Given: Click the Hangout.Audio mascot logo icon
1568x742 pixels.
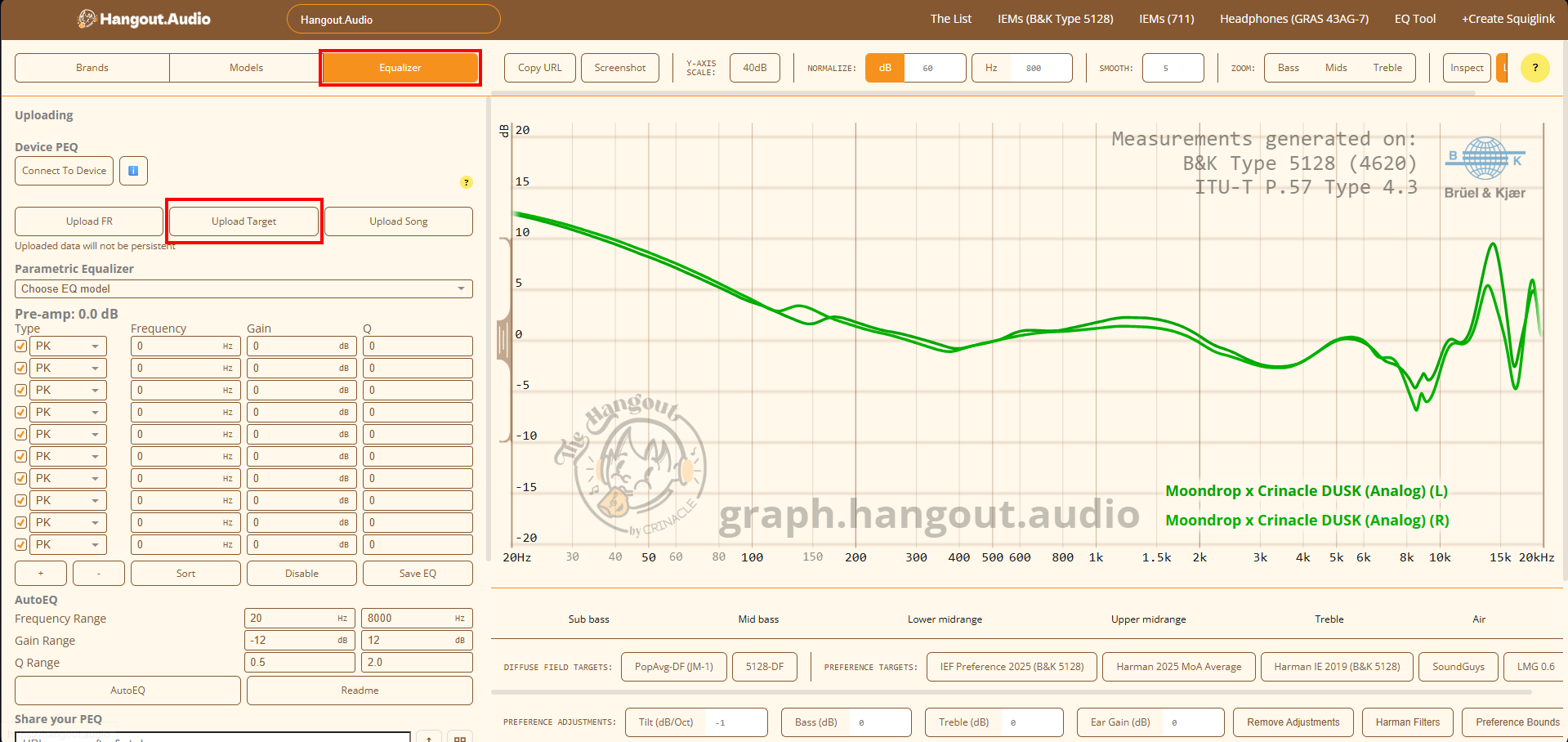Looking at the screenshot, I should point(87,18).
